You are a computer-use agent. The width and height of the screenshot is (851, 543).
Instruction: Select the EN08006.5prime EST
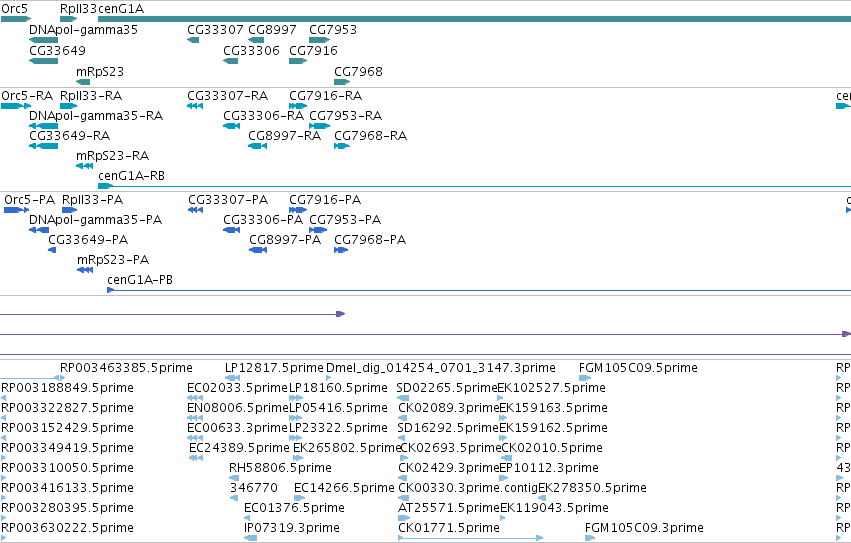point(195,418)
